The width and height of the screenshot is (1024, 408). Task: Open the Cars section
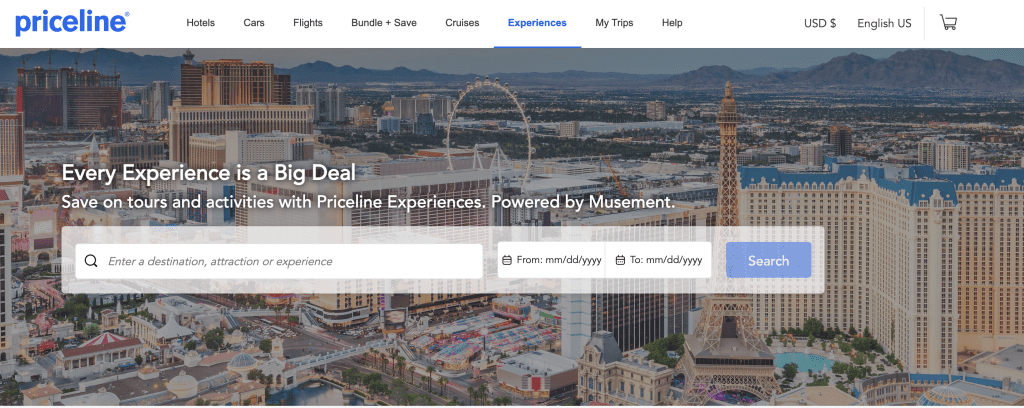coord(254,23)
